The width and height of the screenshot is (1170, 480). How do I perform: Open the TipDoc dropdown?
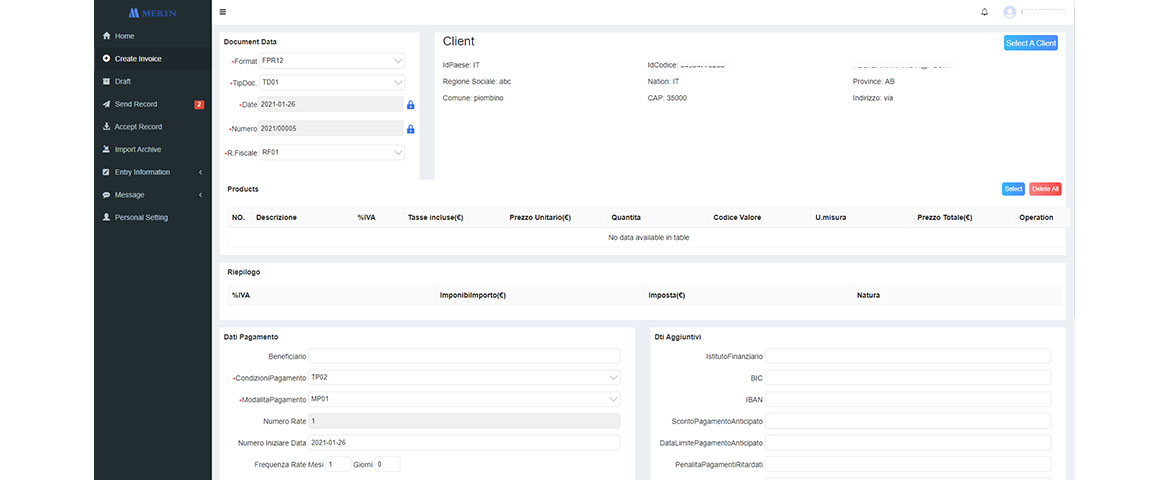[332, 83]
